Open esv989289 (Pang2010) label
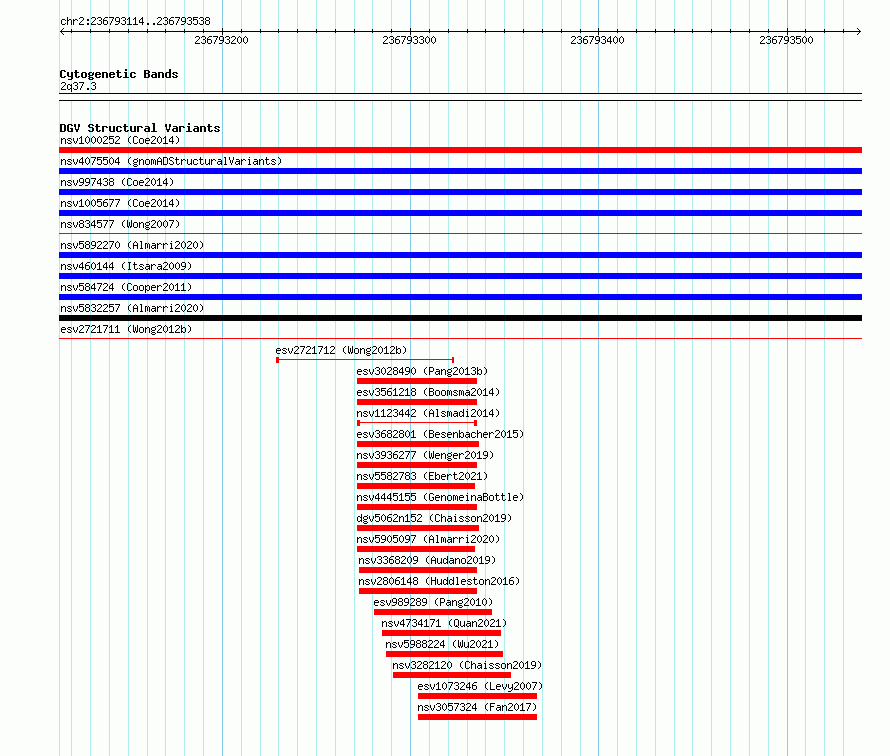 433,602
